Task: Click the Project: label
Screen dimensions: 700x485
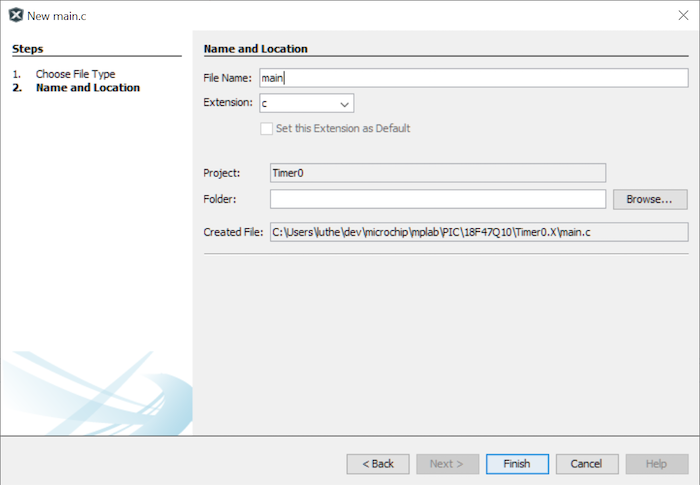Action: coord(221,173)
